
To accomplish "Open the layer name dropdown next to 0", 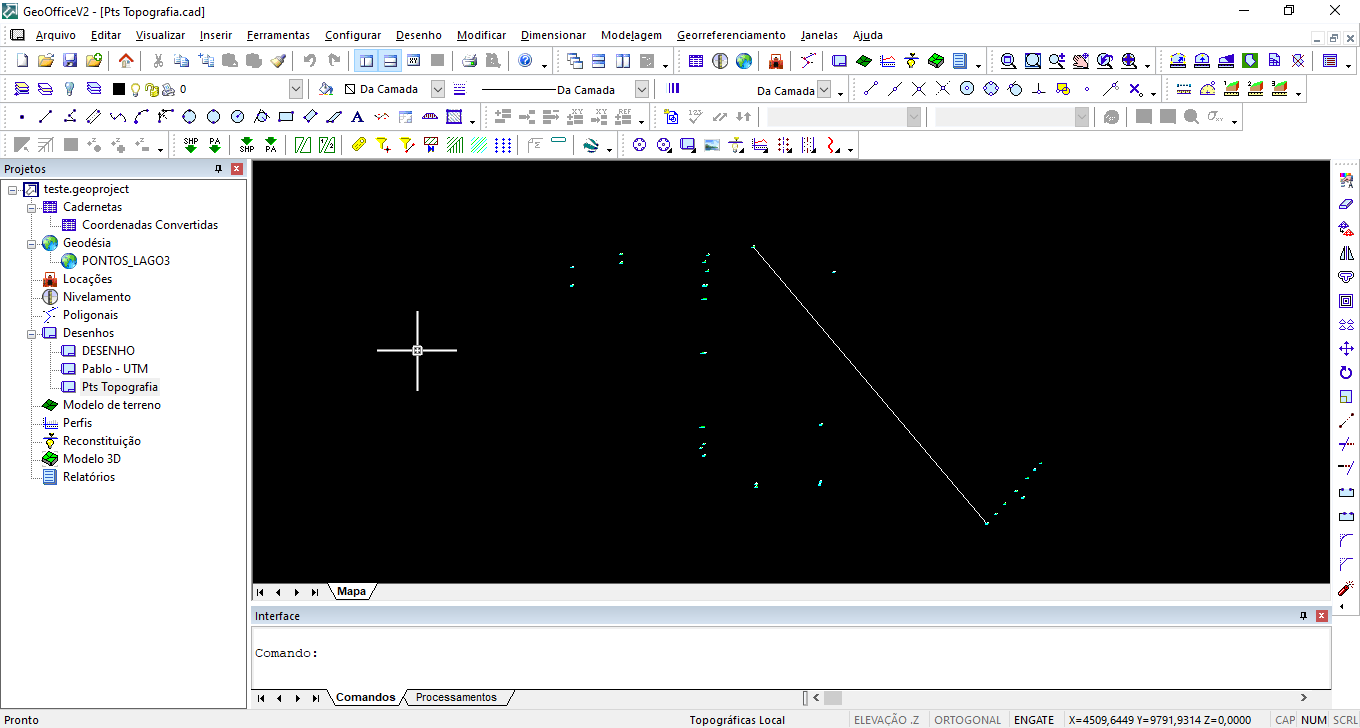I will (x=296, y=89).
